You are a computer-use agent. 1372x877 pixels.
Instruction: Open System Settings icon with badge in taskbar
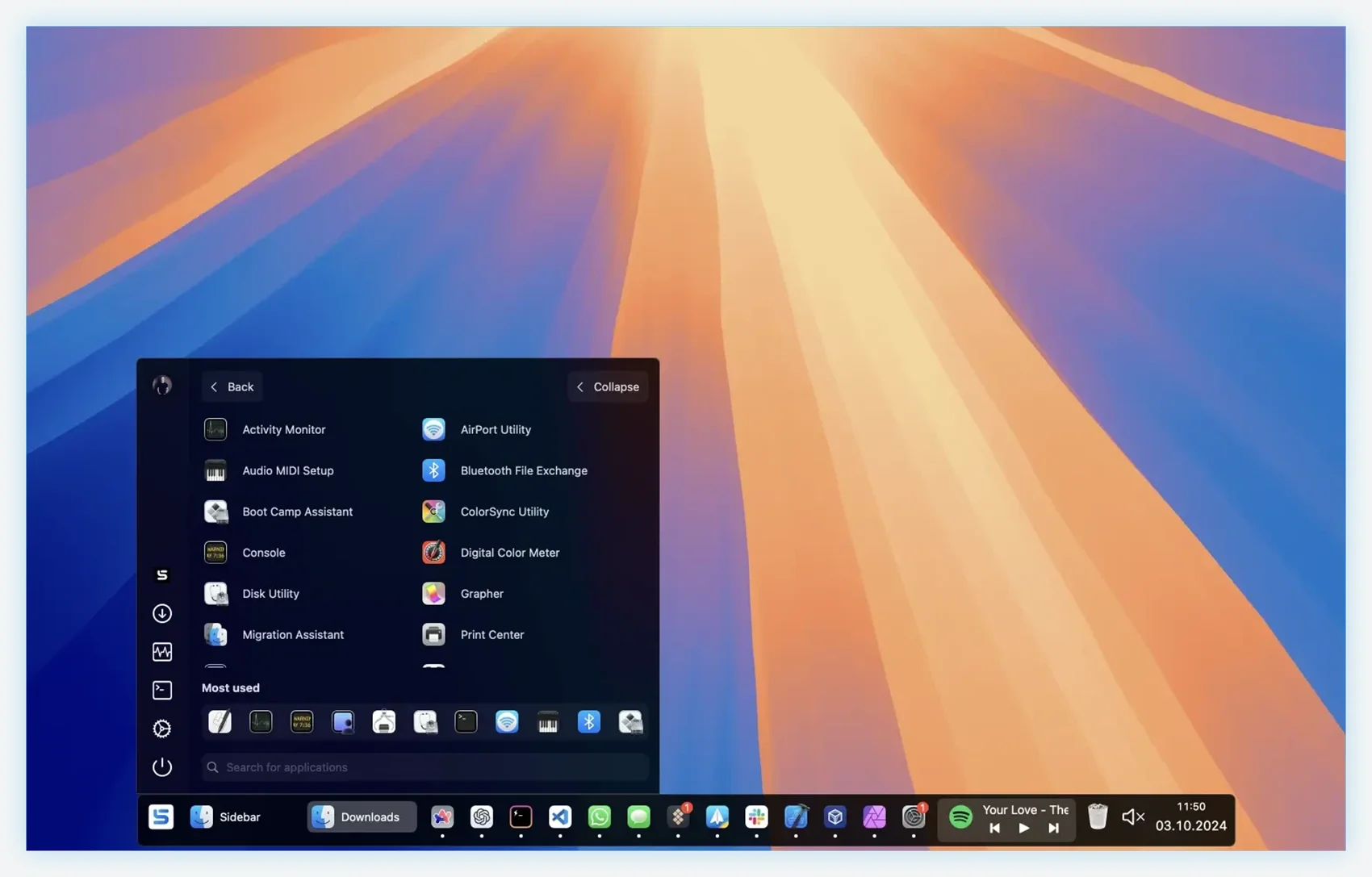(x=914, y=817)
